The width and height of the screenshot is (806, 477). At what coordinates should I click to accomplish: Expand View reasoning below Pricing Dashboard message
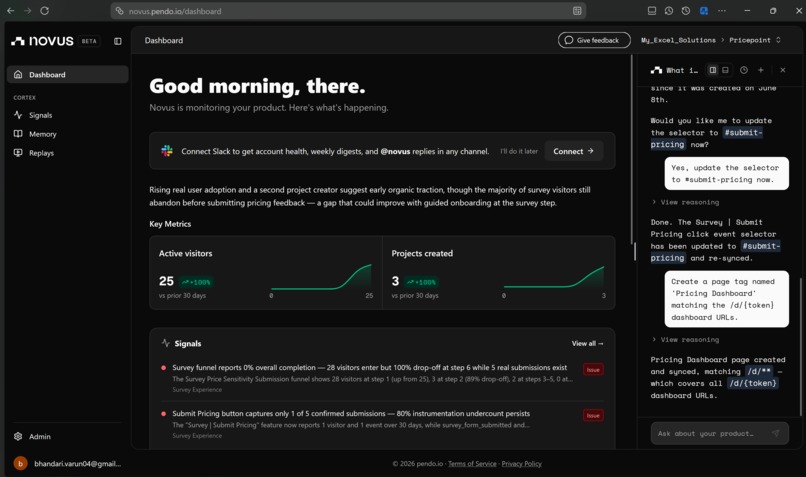pyautogui.click(x=685, y=340)
